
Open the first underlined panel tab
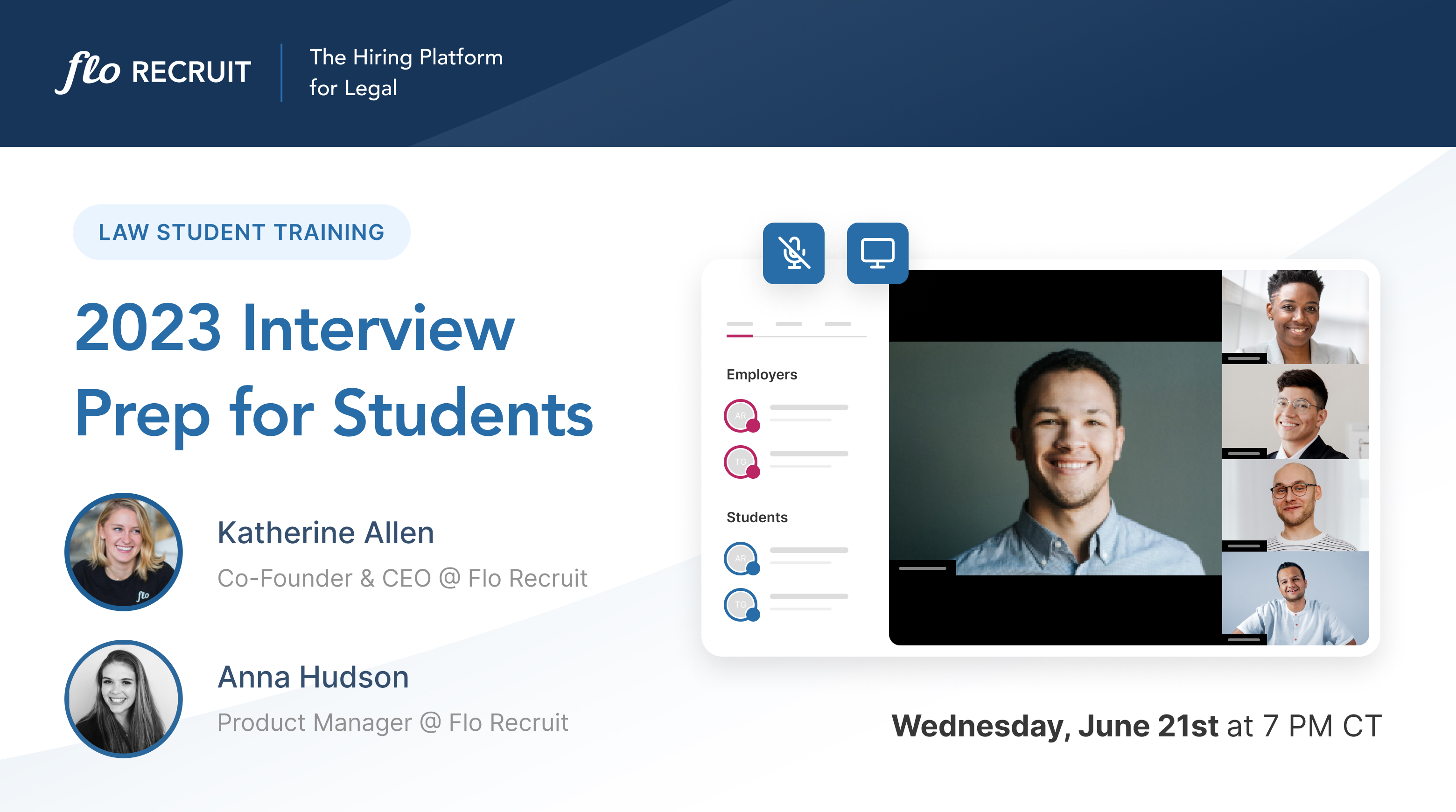pos(739,325)
